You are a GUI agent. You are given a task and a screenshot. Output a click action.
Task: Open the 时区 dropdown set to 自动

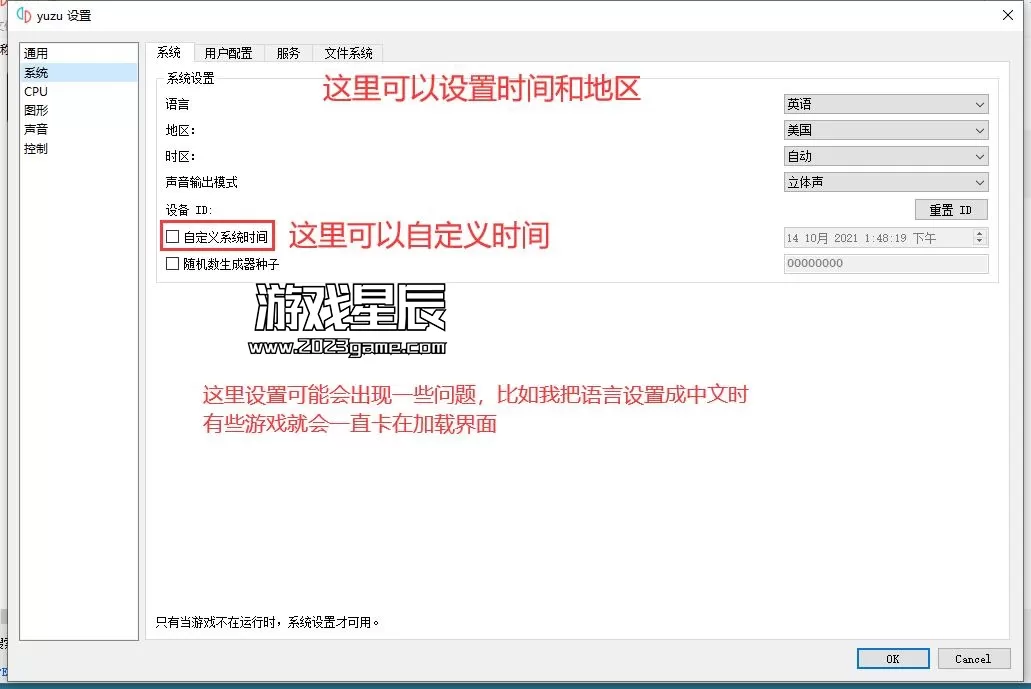[885, 156]
